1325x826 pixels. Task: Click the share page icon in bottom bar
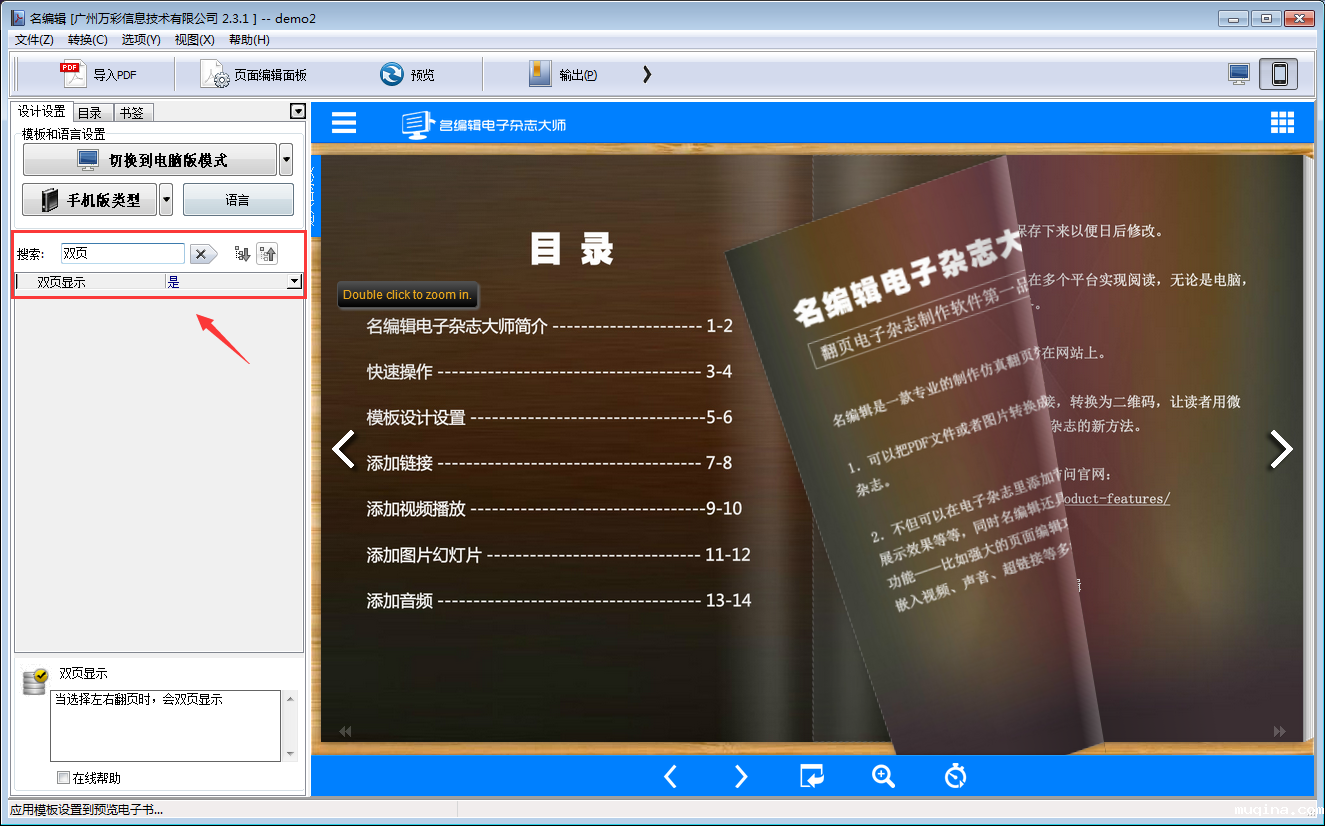(x=812, y=776)
